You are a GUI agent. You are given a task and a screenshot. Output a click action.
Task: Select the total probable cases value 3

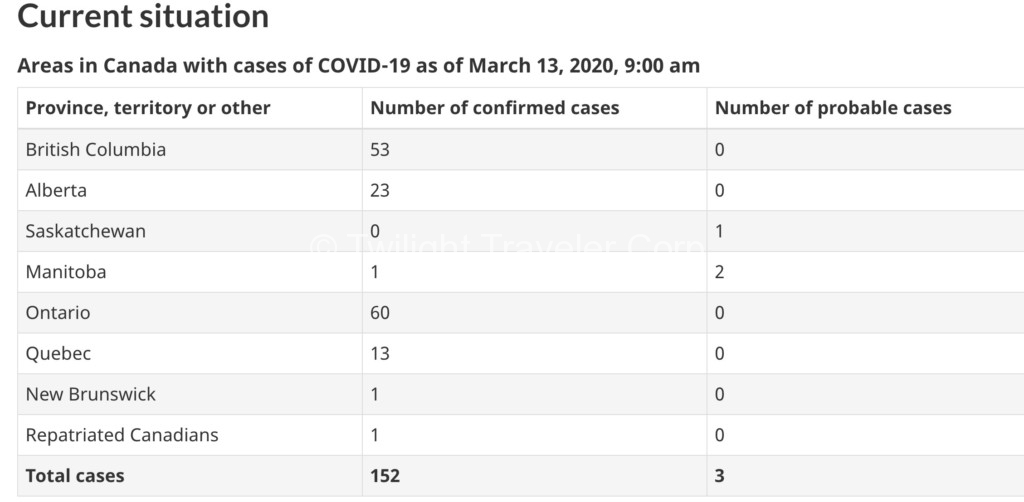[719, 476]
